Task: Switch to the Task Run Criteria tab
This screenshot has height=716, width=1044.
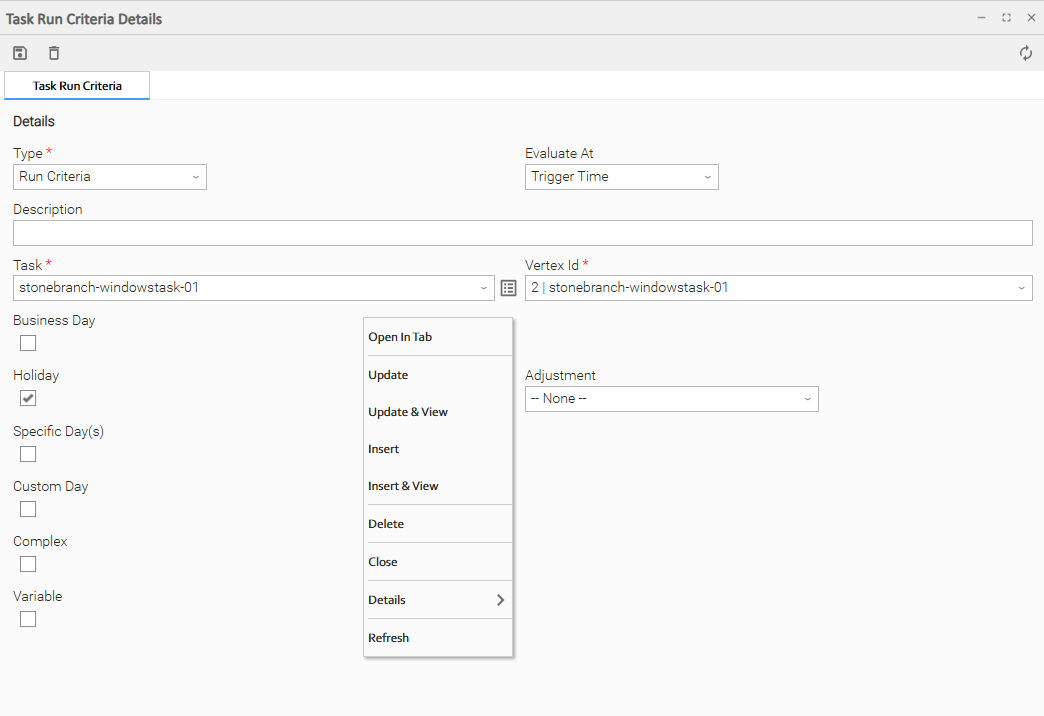Action: [x=77, y=86]
